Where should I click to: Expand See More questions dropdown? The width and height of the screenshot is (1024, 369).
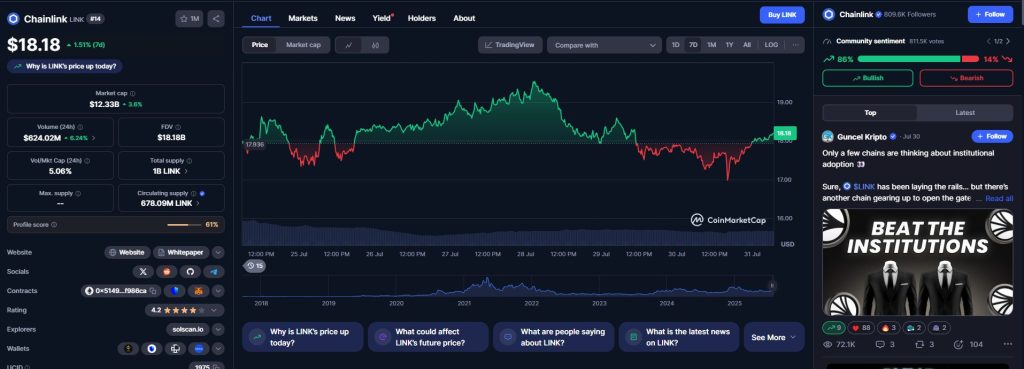click(774, 337)
